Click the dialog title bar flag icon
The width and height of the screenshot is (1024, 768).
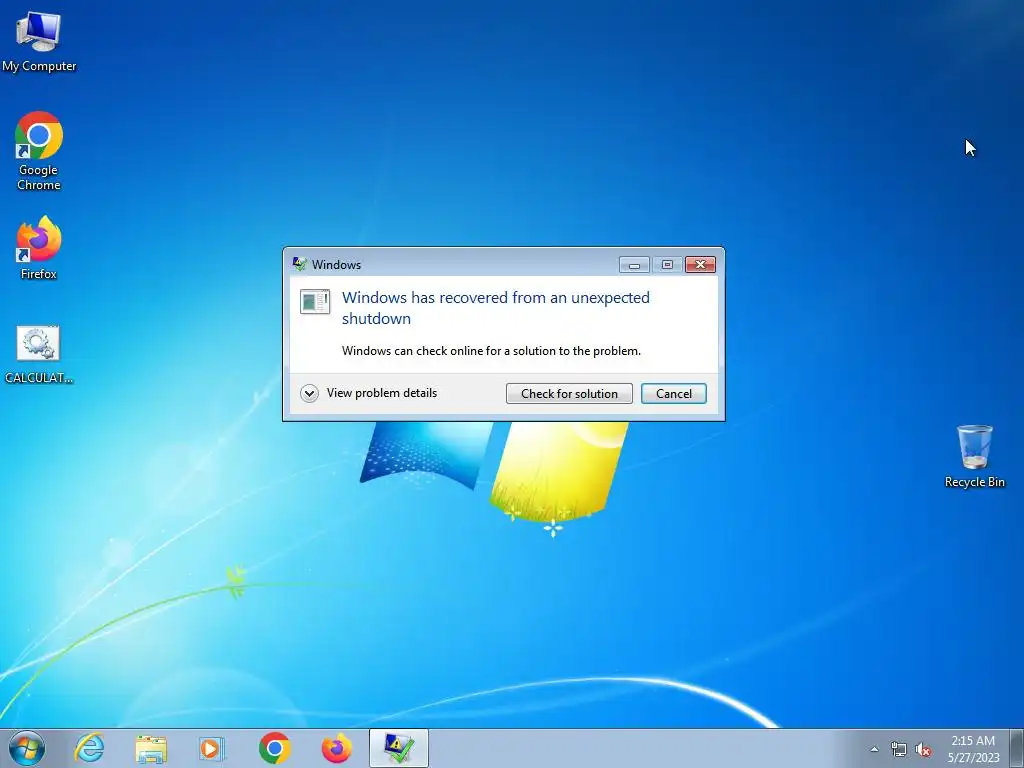tap(299, 264)
